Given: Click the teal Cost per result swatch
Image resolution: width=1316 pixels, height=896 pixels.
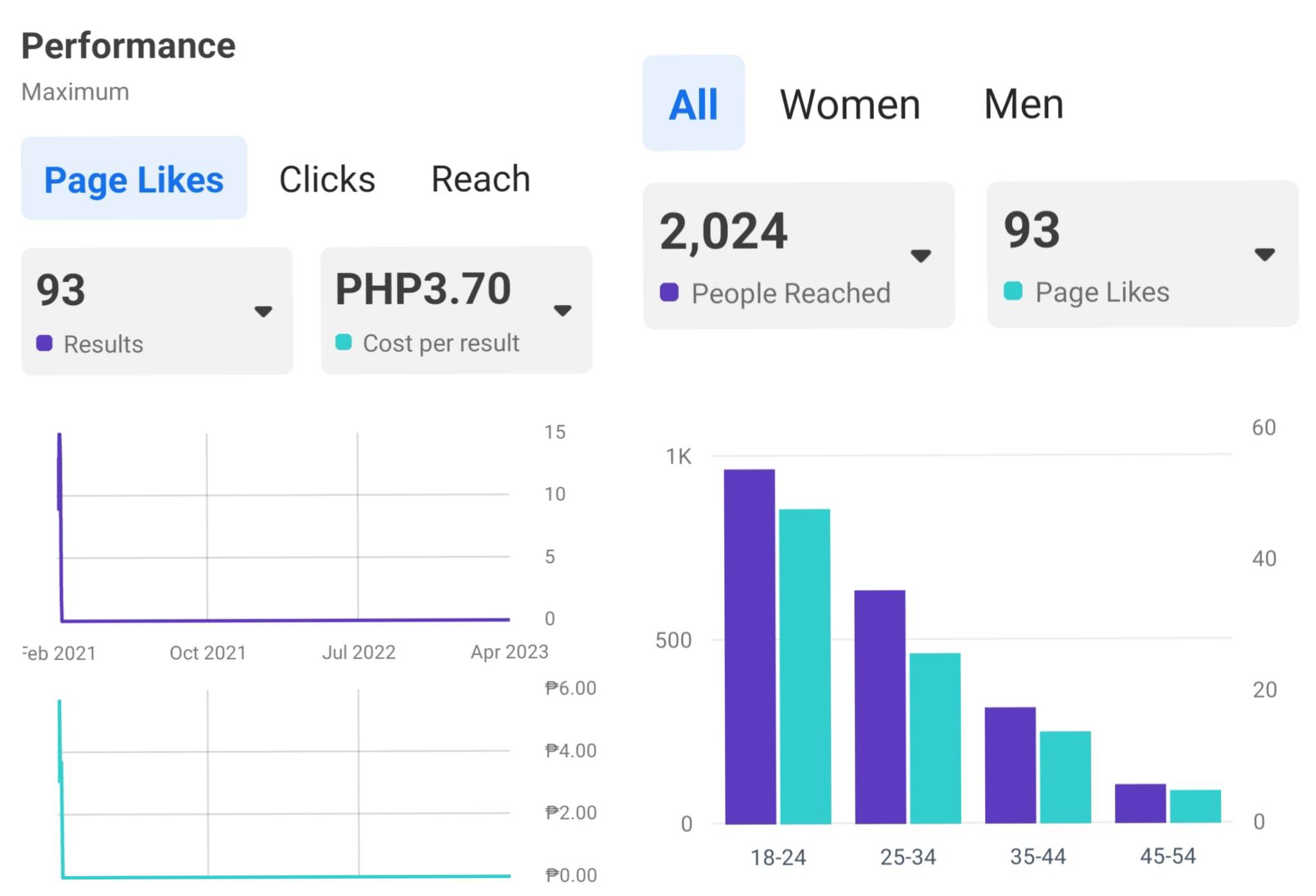Looking at the screenshot, I should (344, 342).
